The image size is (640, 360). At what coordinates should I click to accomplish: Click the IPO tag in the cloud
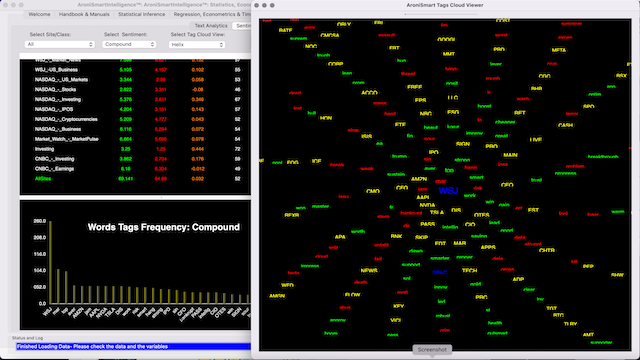click(x=433, y=152)
